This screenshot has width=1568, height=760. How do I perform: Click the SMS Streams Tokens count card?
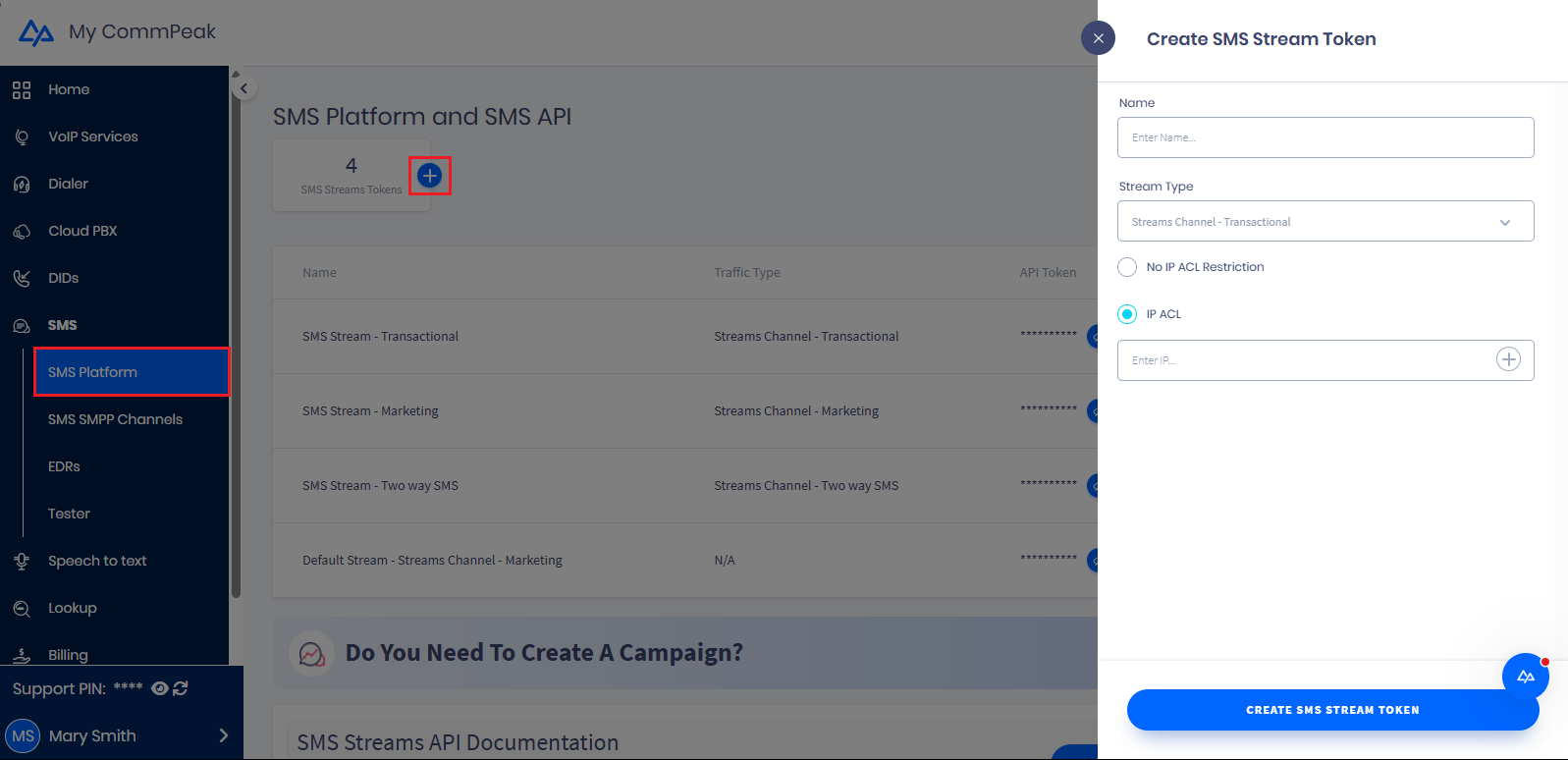coord(351,175)
